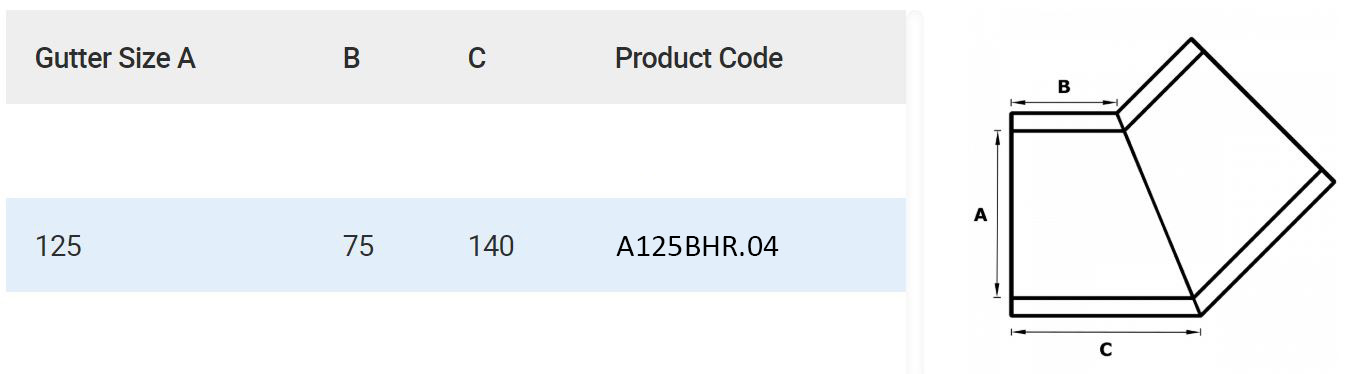Click the dimension label B on diagram
This screenshot has height=374, width=1354.
1064,87
